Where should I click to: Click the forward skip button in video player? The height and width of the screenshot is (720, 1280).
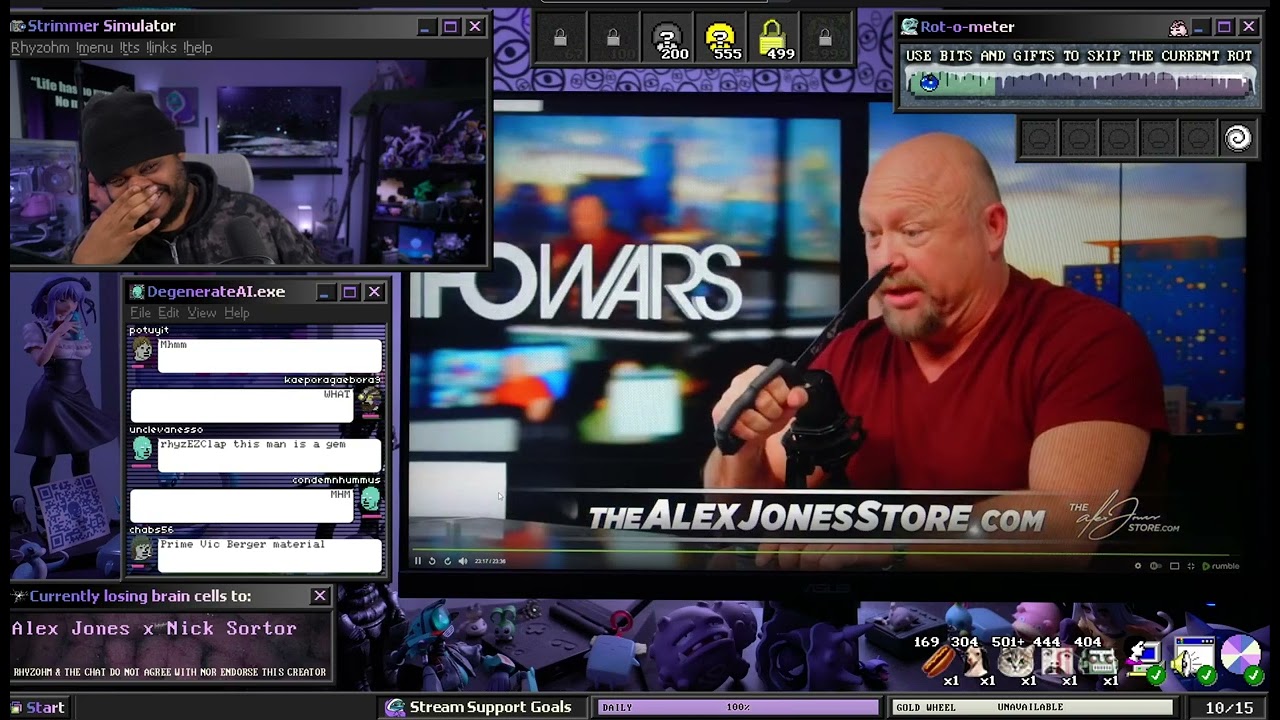point(447,561)
